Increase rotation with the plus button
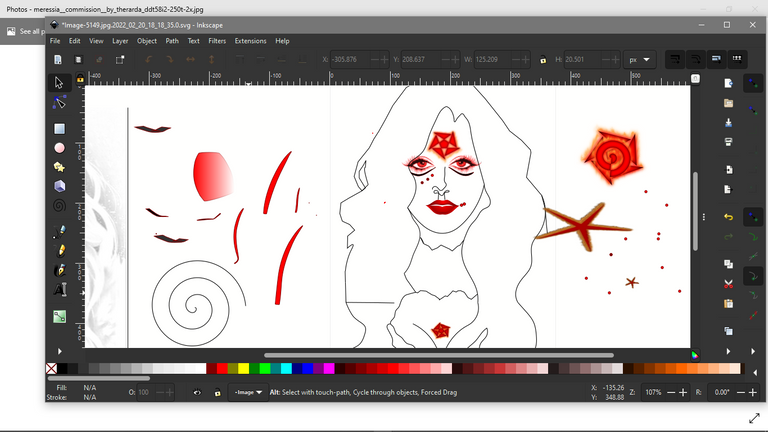Image resolution: width=768 pixels, height=432 pixels. (753, 392)
